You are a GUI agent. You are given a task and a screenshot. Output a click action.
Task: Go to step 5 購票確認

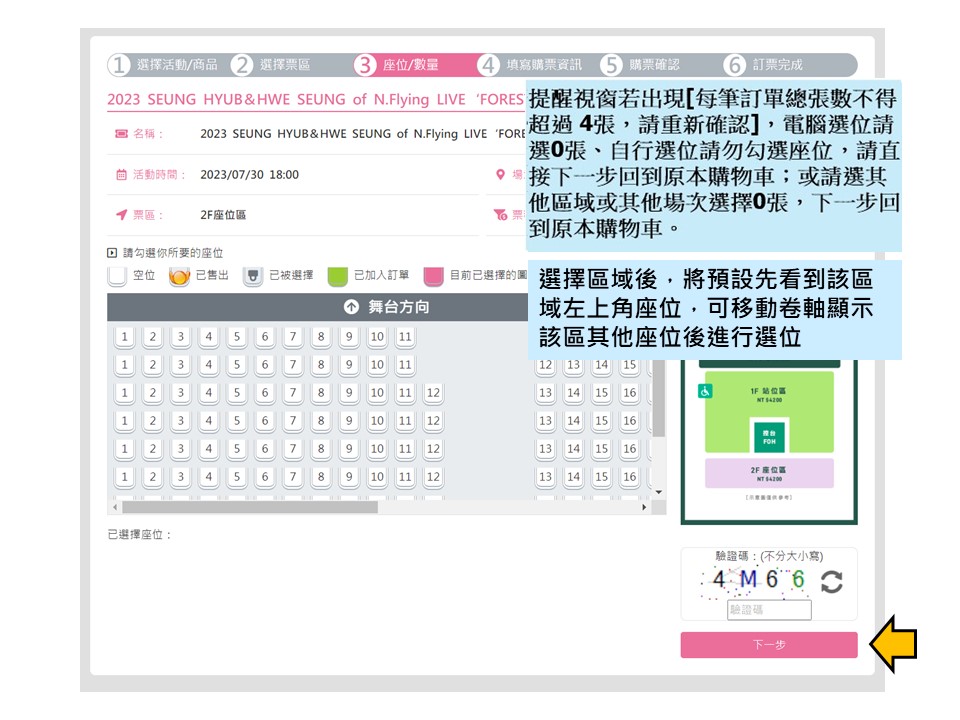(x=640, y=65)
